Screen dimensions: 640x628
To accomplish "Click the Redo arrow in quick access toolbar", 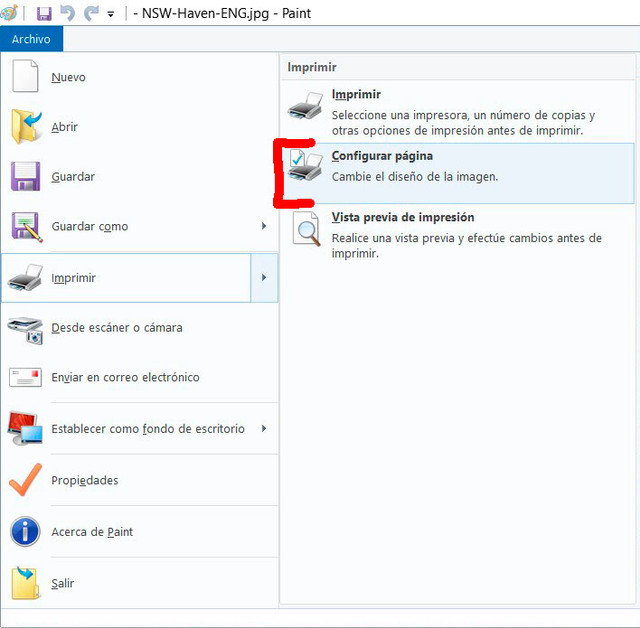I will coord(91,13).
